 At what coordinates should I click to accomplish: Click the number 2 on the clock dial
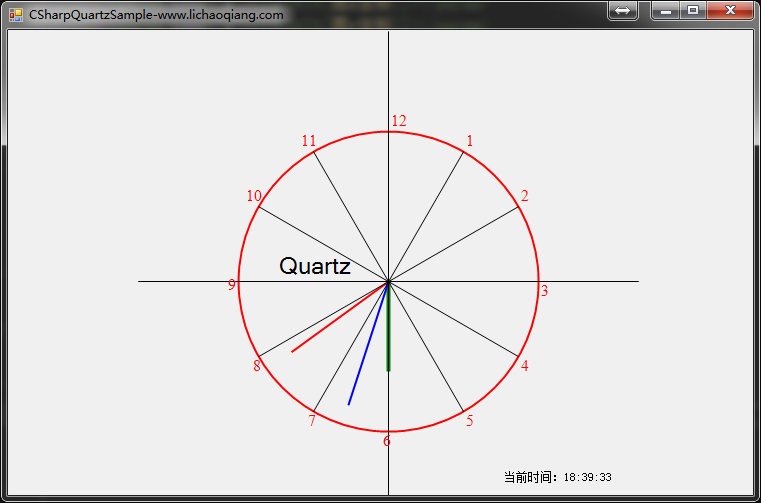pyautogui.click(x=525, y=195)
